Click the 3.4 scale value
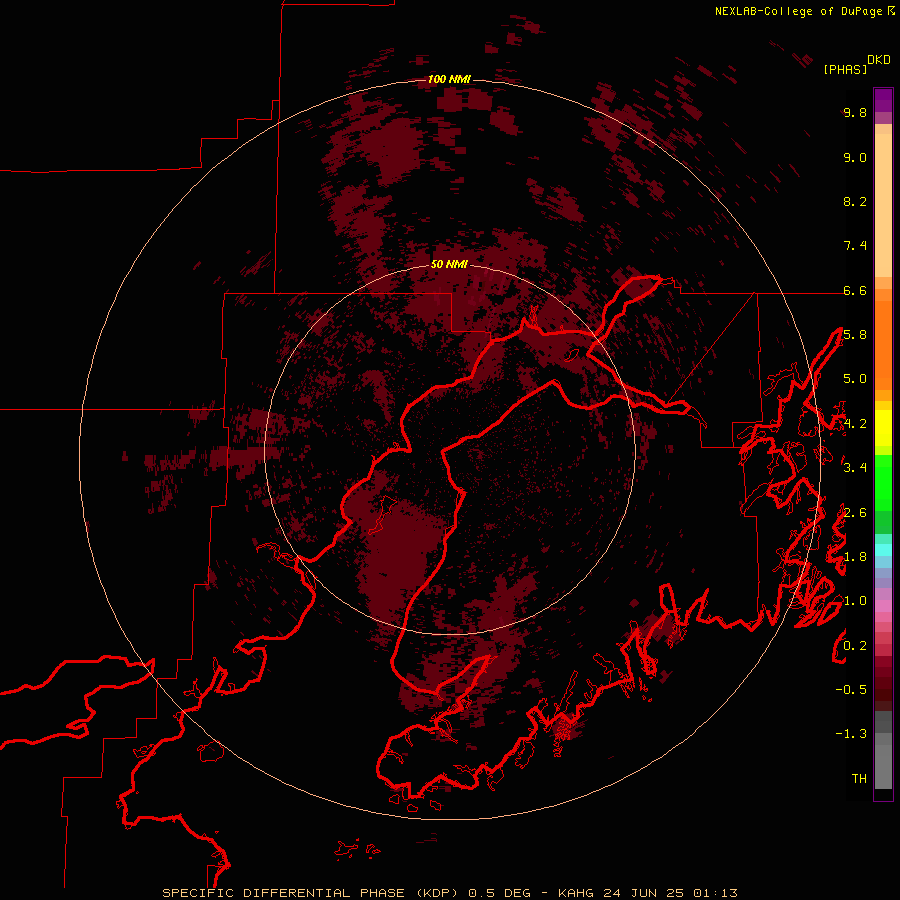 tap(855, 468)
